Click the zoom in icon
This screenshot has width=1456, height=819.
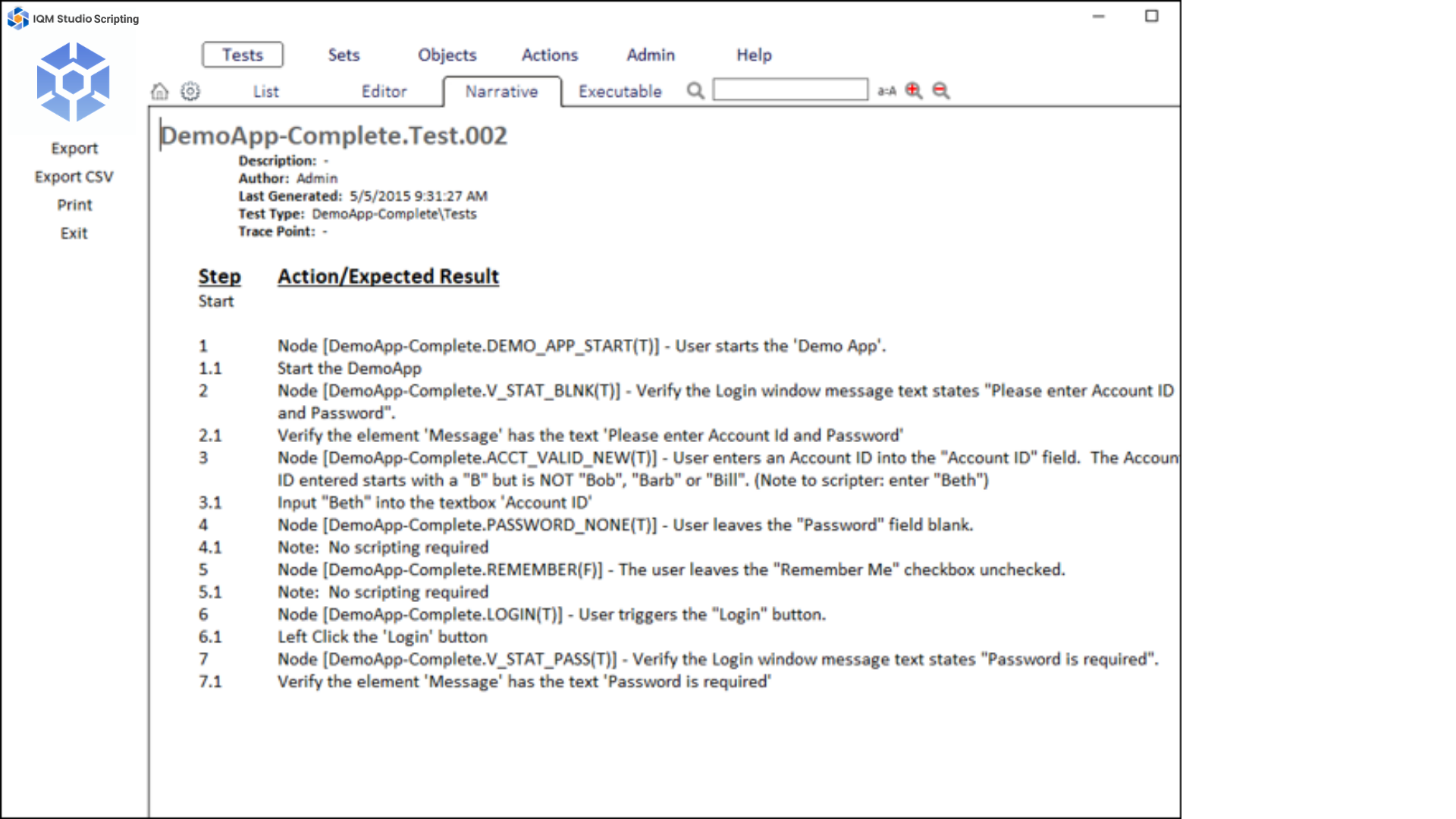[x=914, y=91]
